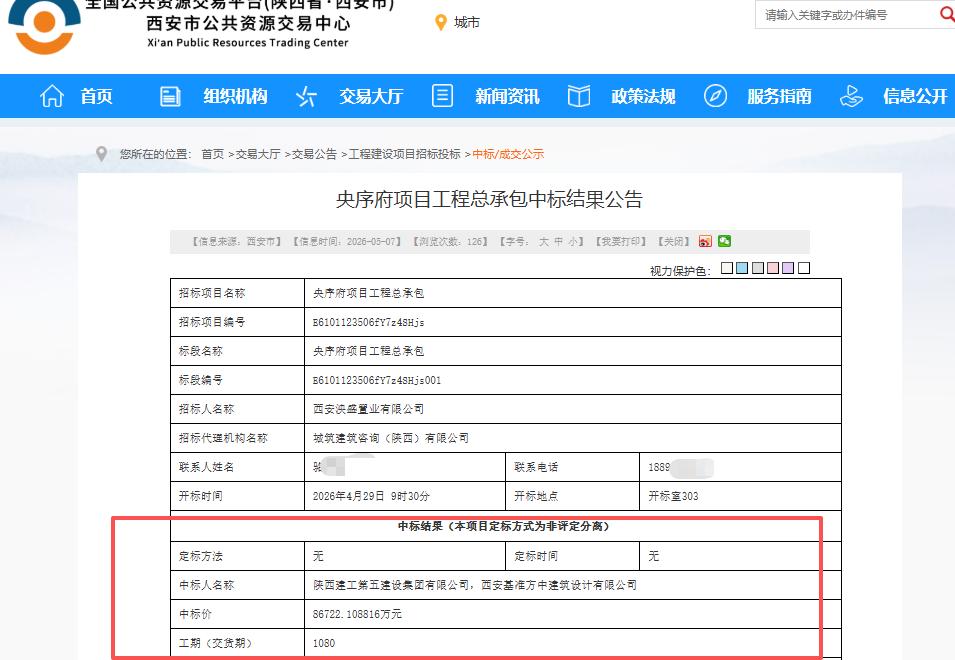Set font size to 中

click(559, 242)
